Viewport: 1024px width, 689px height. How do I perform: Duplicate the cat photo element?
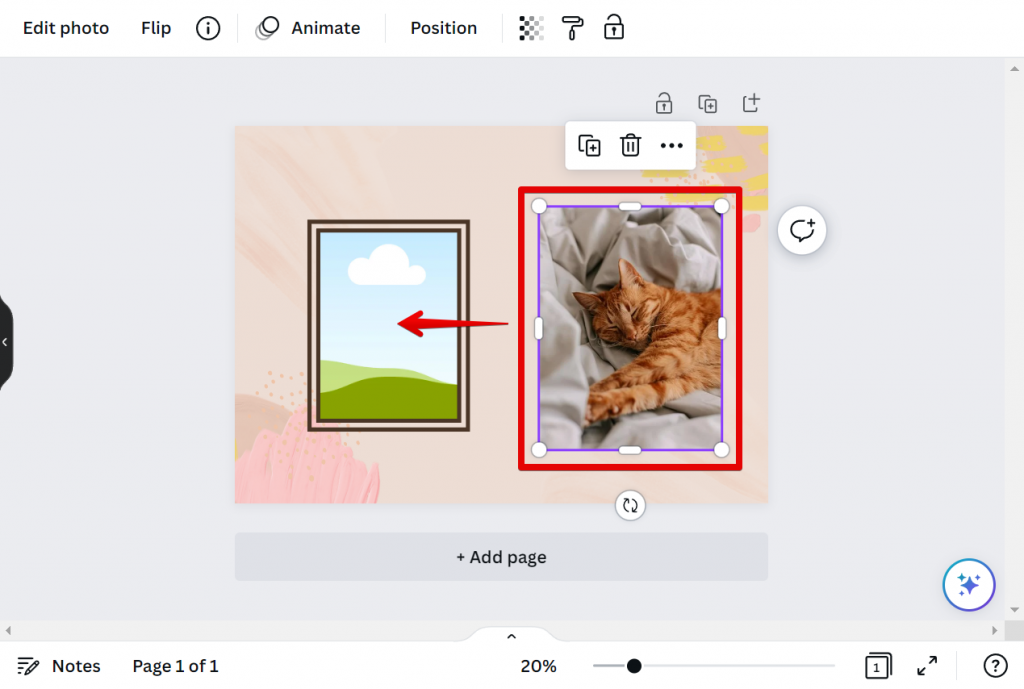coord(589,145)
